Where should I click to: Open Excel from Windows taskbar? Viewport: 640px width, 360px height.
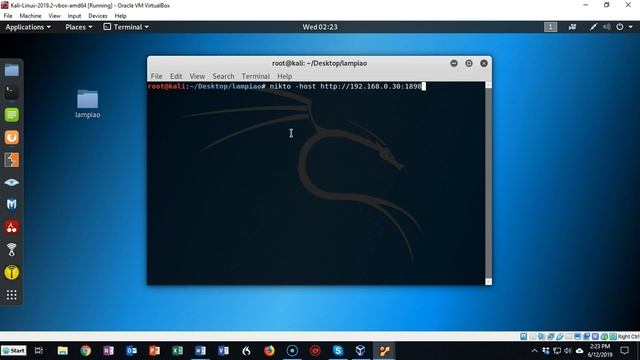[x=178, y=351]
